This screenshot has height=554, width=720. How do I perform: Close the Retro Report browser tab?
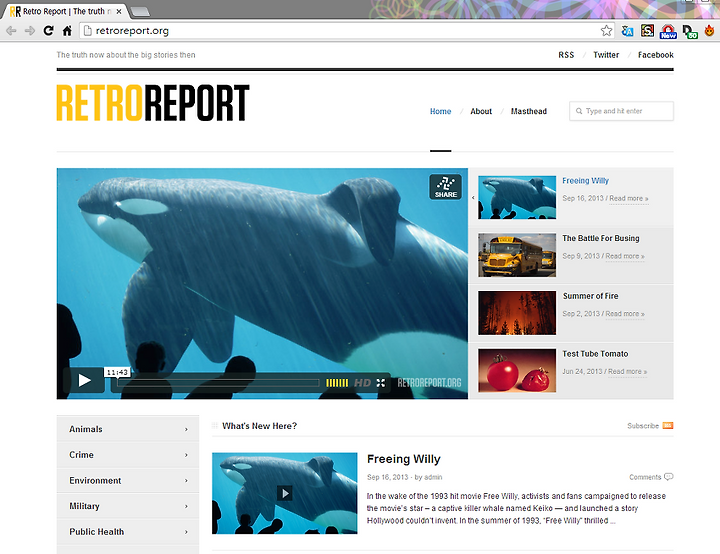click(119, 11)
